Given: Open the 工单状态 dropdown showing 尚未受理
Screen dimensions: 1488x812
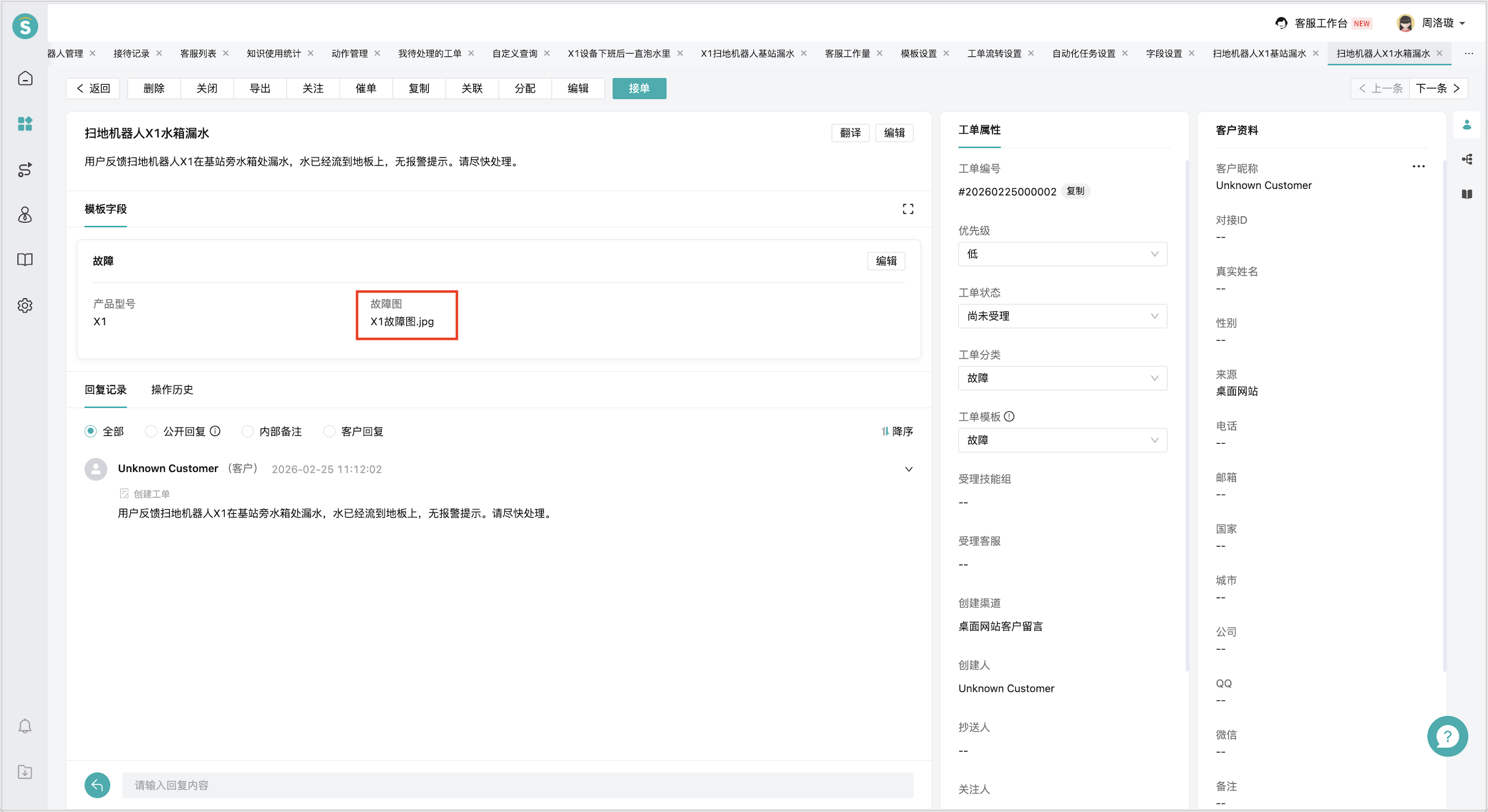Looking at the screenshot, I should tap(1063, 316).
